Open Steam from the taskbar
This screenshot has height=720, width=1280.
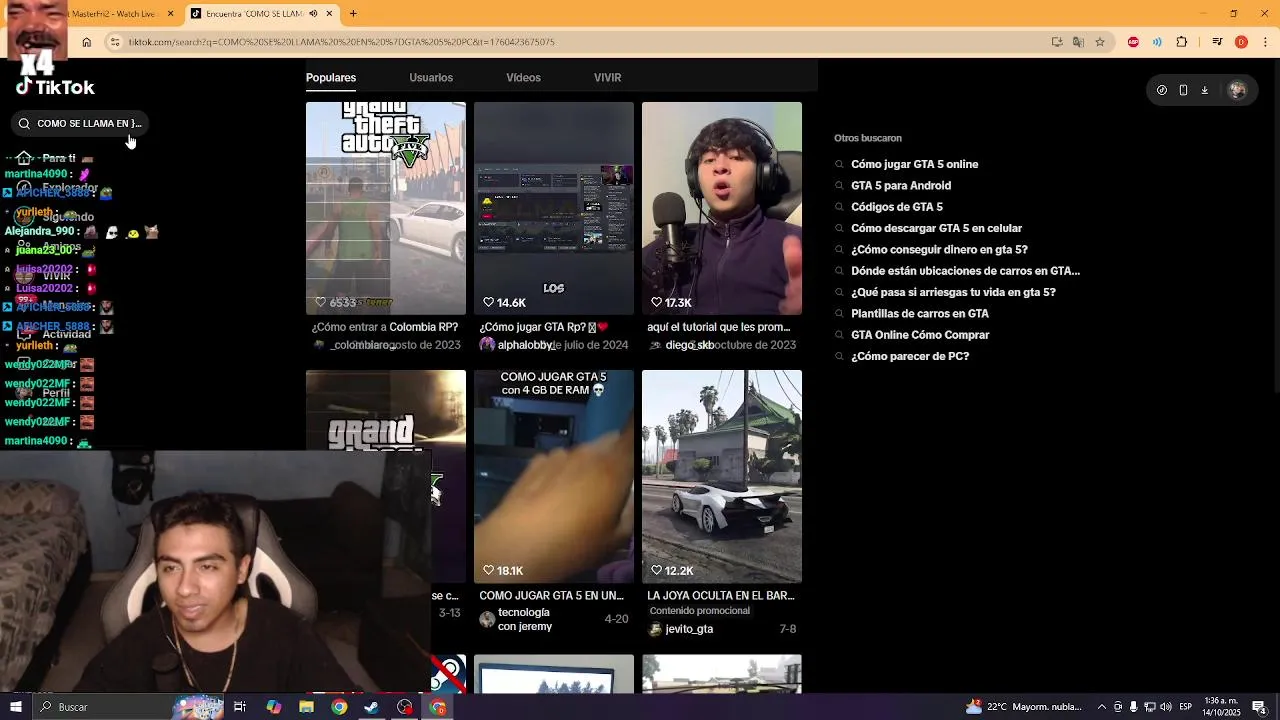point(371,707)
